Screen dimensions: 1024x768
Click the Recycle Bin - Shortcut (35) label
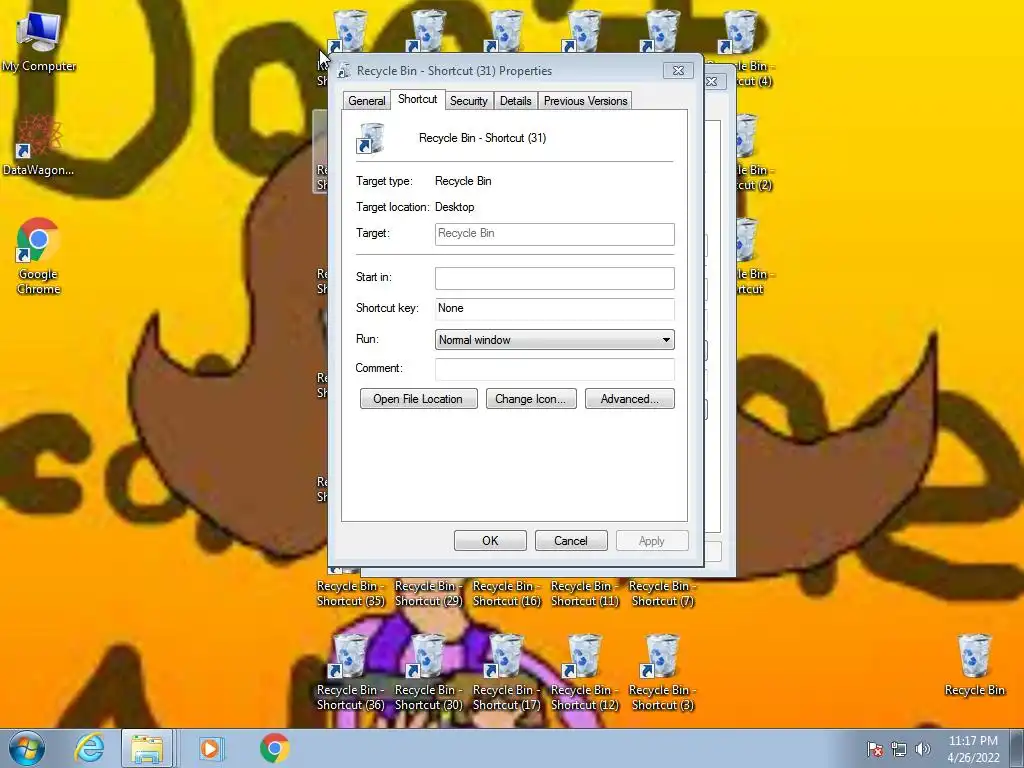tap(350, 594)
